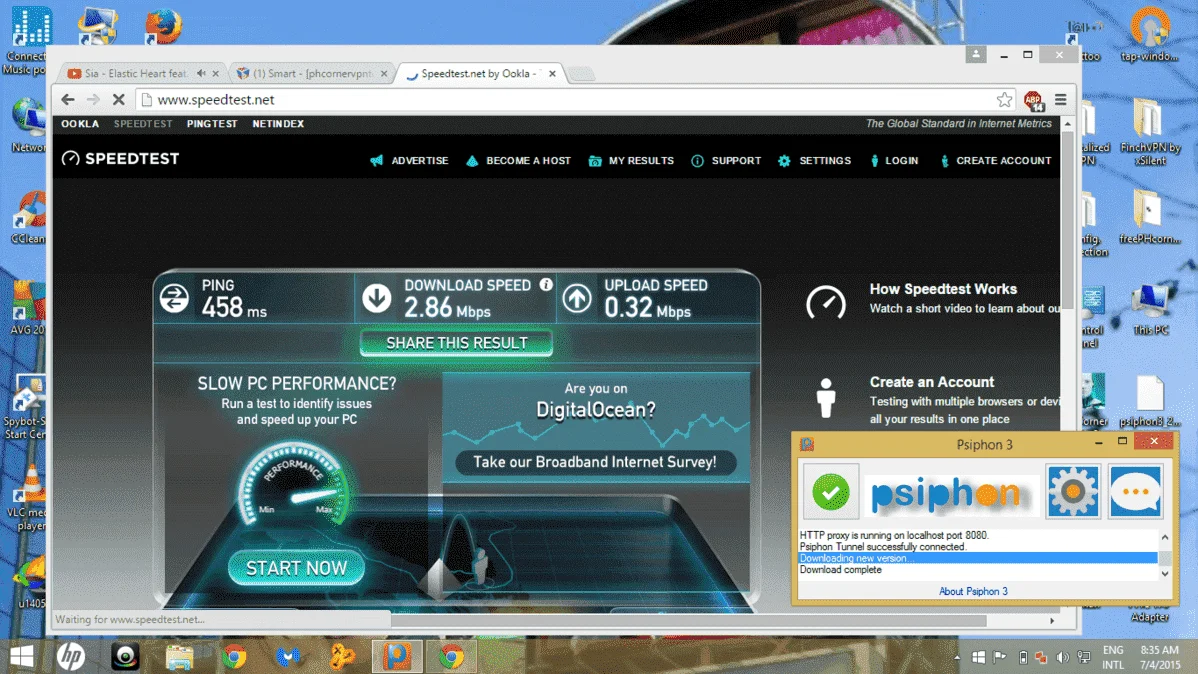Show hidden system tray icons arrow

click(x=957, y=657)
